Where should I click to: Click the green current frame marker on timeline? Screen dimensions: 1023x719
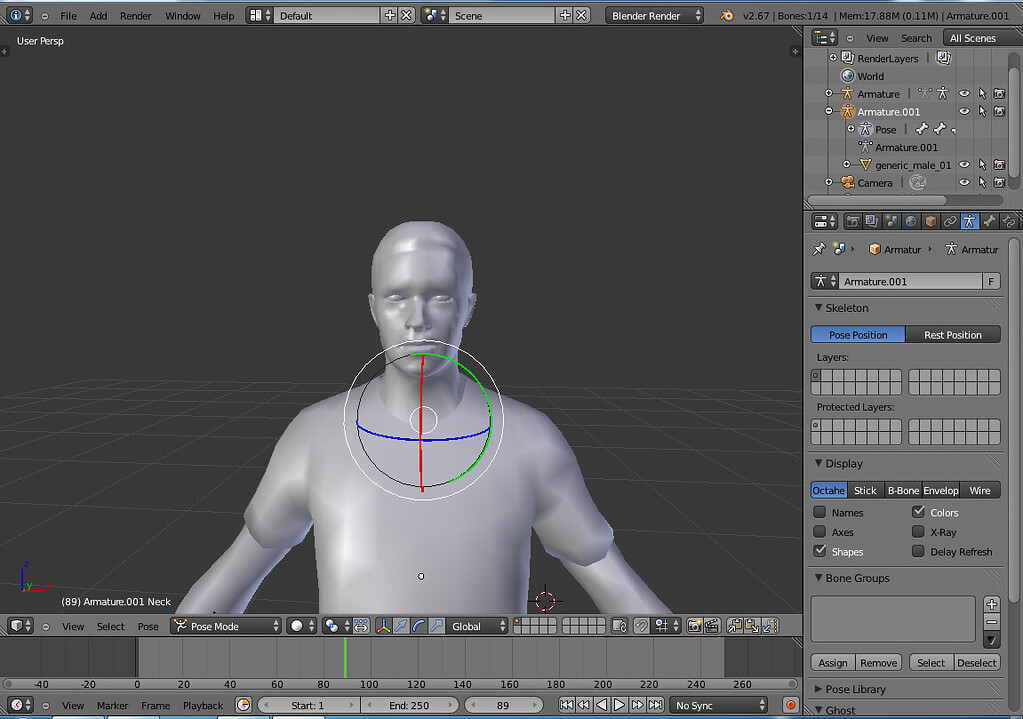pyautogui.click(x=346, y=659)
